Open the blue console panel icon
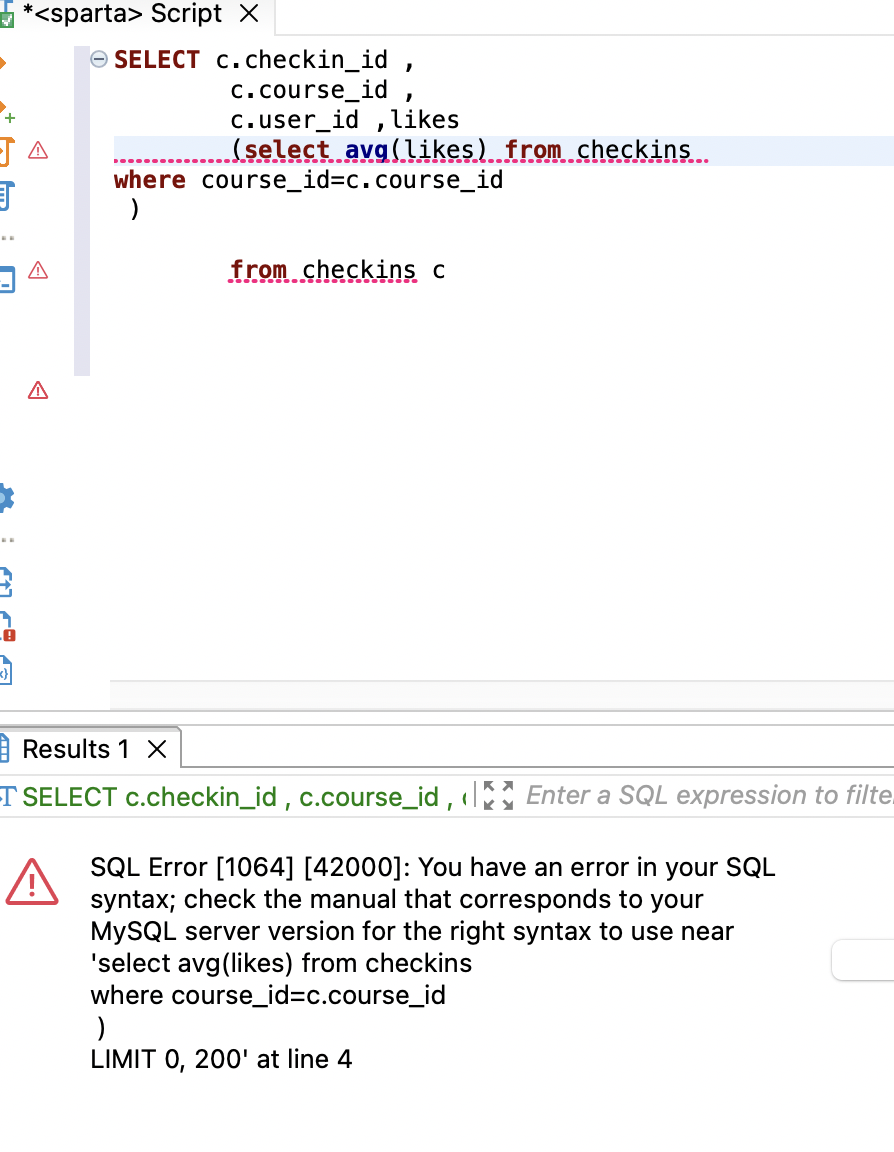894x1152 pixels. [x=7, y=280]
